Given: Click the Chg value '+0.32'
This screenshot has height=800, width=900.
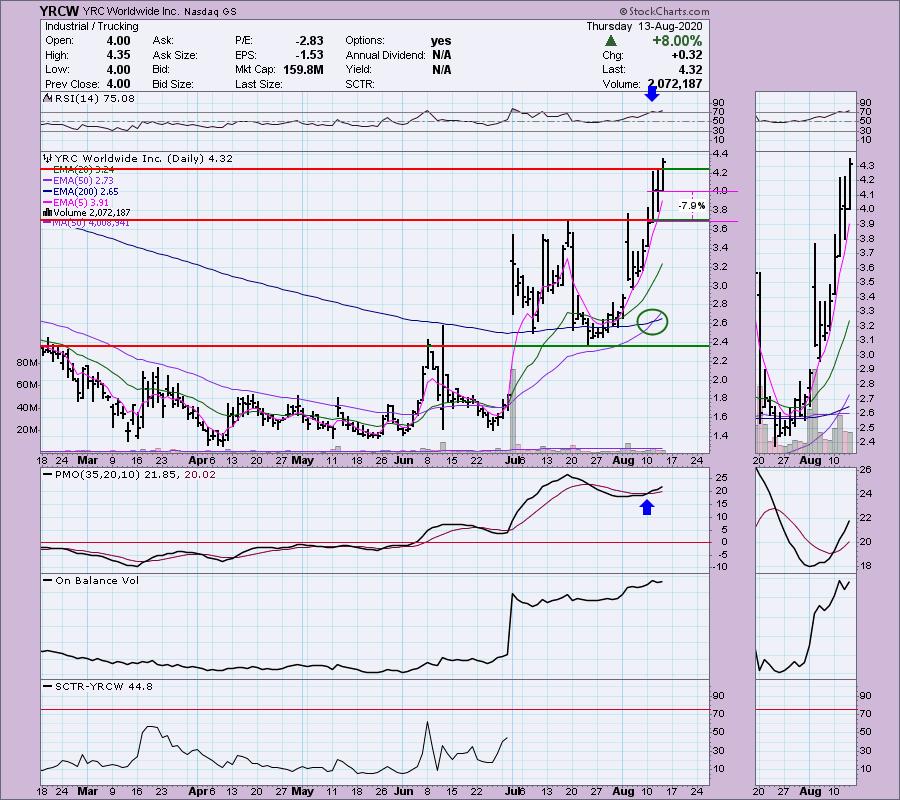Looking at the screenshot, I should pos(688,55).
